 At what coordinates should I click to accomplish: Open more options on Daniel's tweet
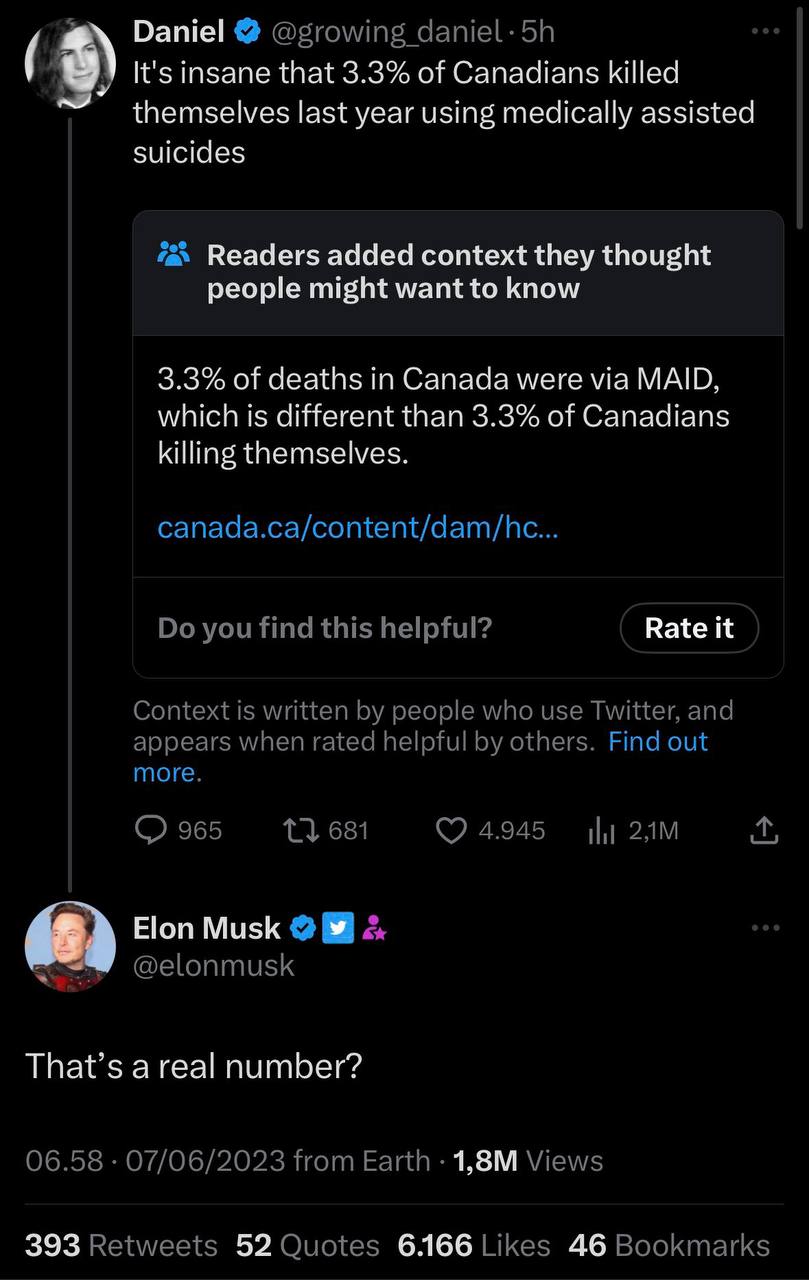point(764,32)
